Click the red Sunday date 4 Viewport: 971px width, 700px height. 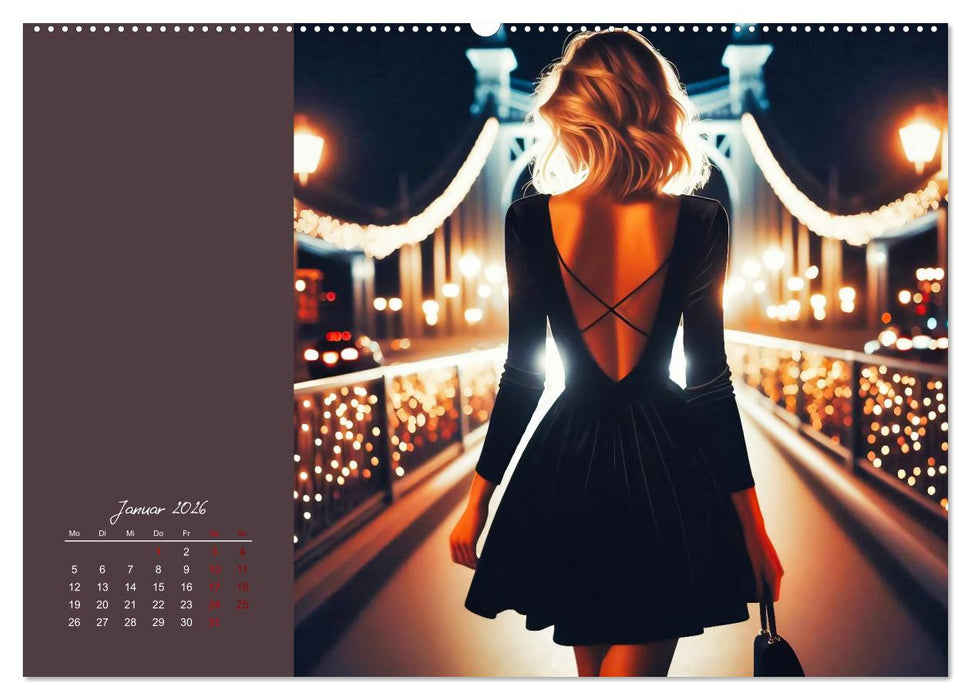[x=243, y=552]
